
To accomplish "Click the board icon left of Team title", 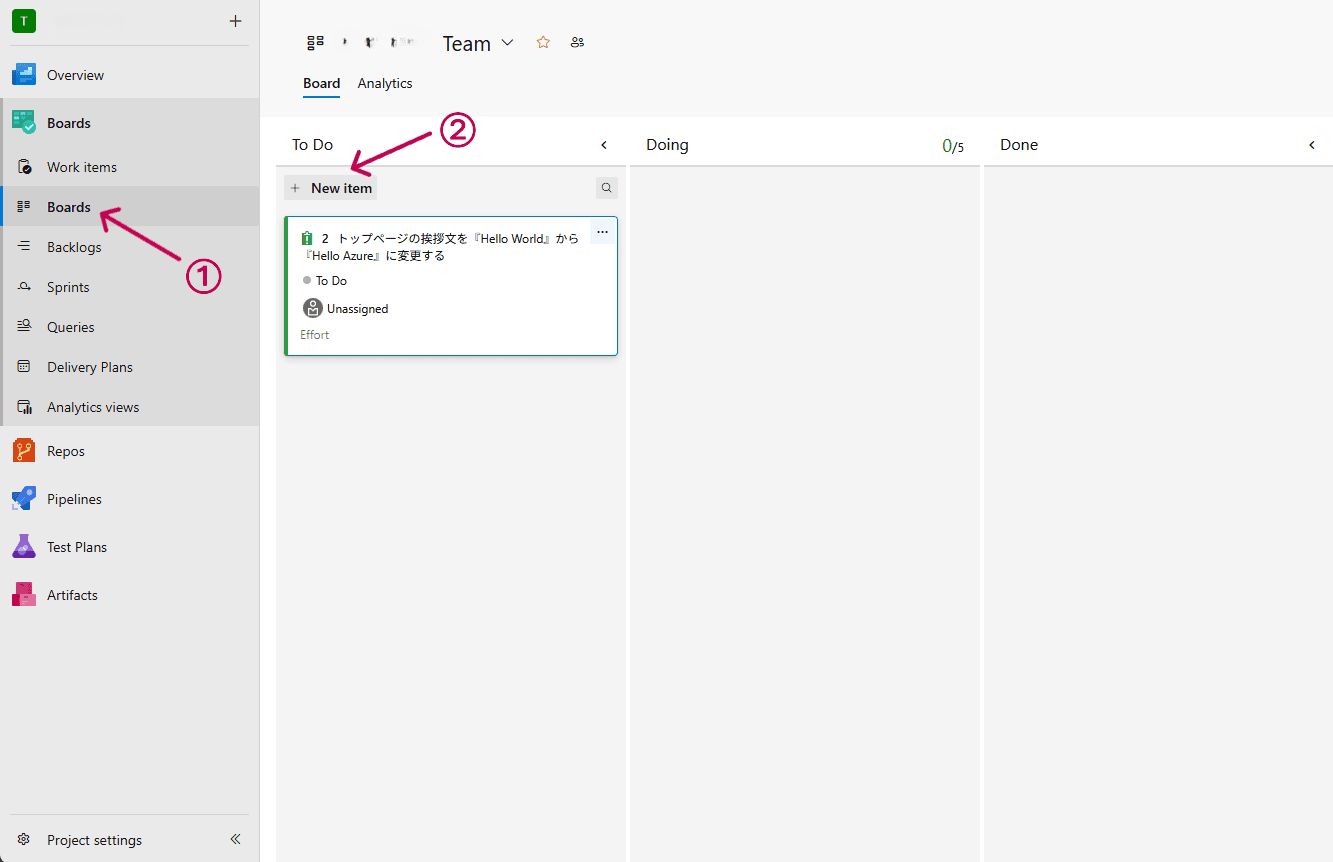I will pyautogui.click(x=316, y=42).
